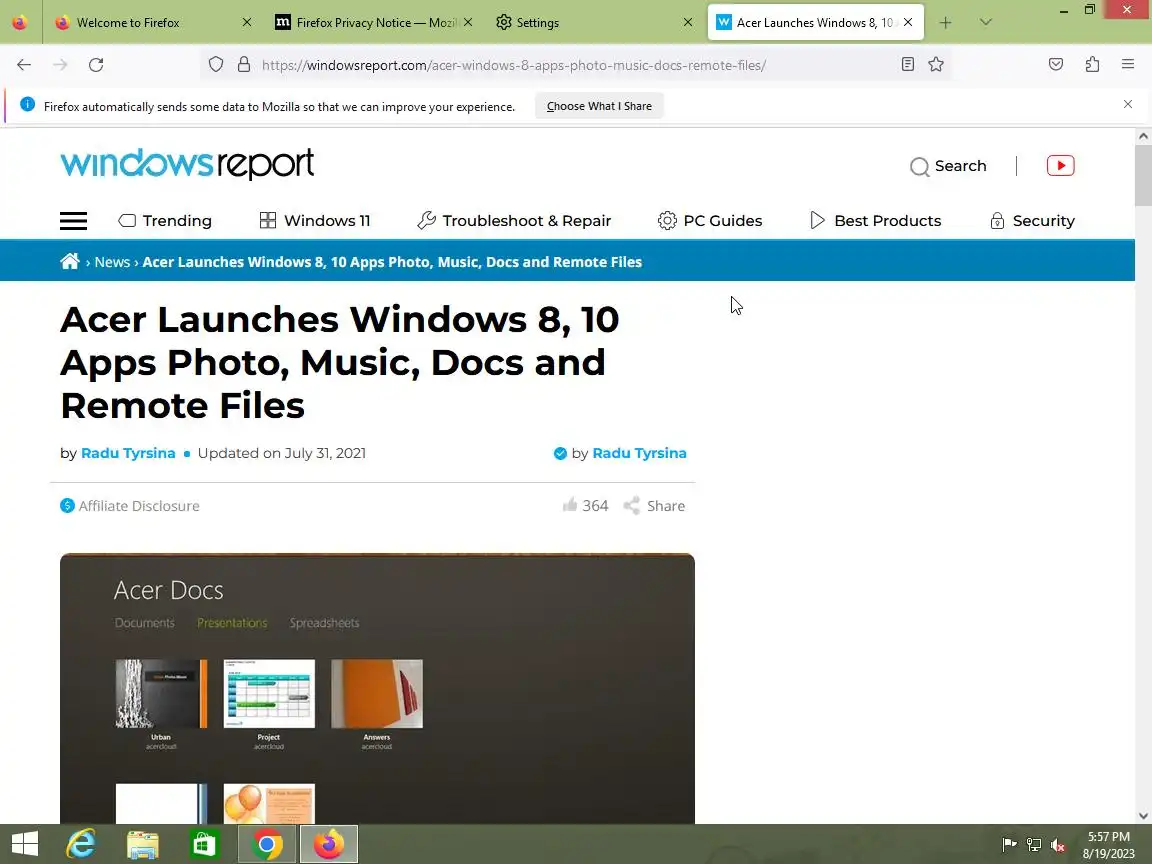Open the YouTube channel icon
The width and height of the screenshot is (1152, 864).
(1060, 165)
